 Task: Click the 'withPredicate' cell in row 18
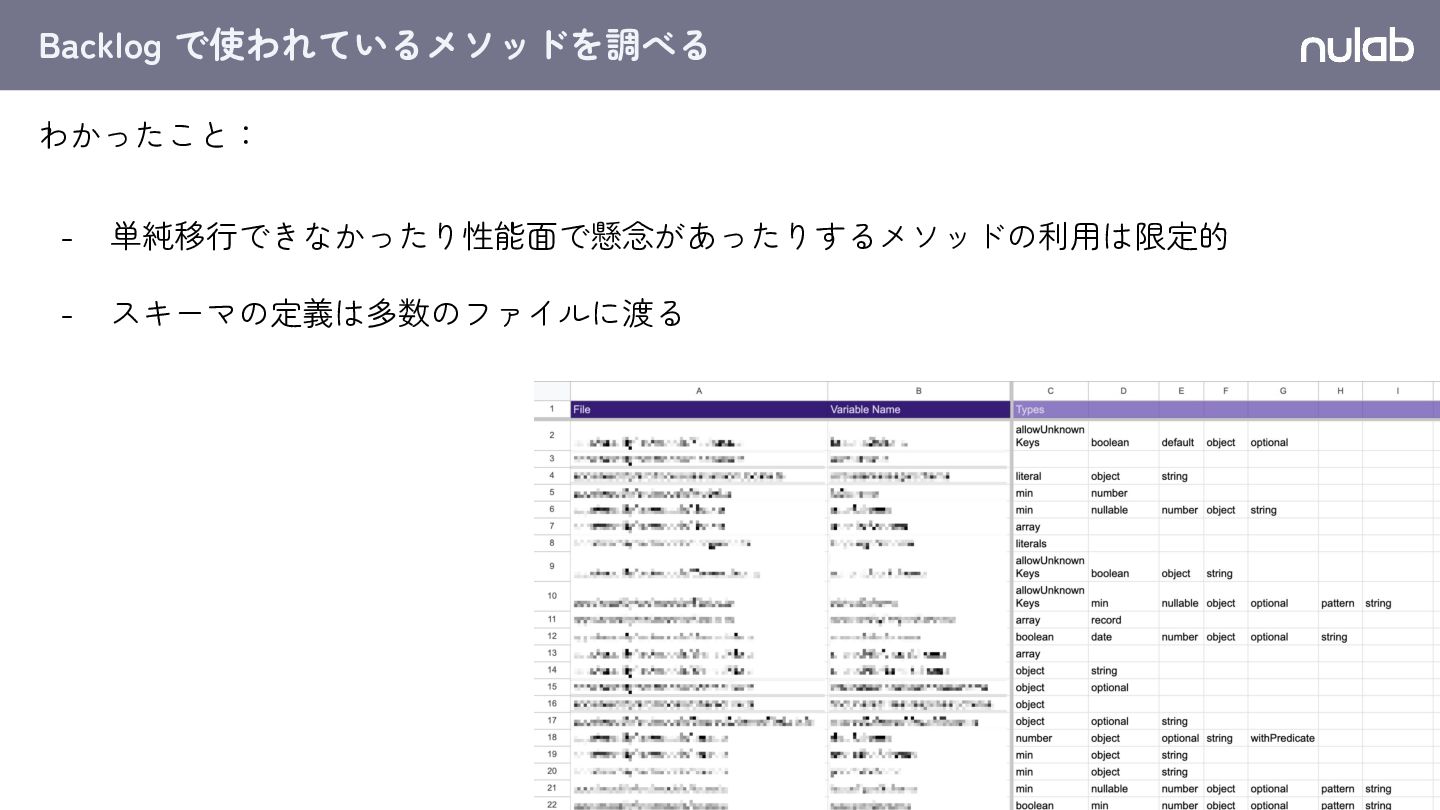(1283, 738)
